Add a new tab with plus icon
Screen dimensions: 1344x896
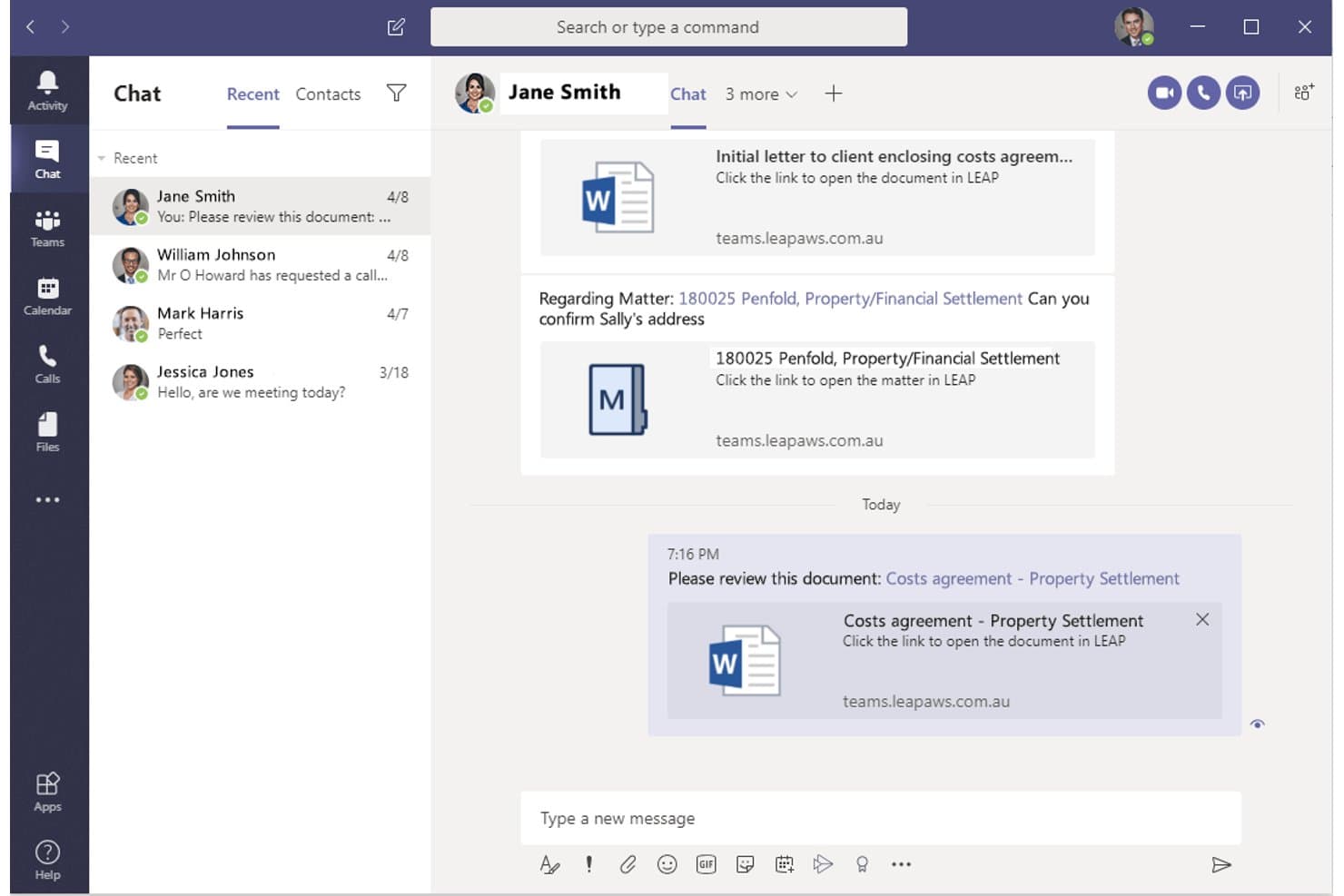click(834, 94)
